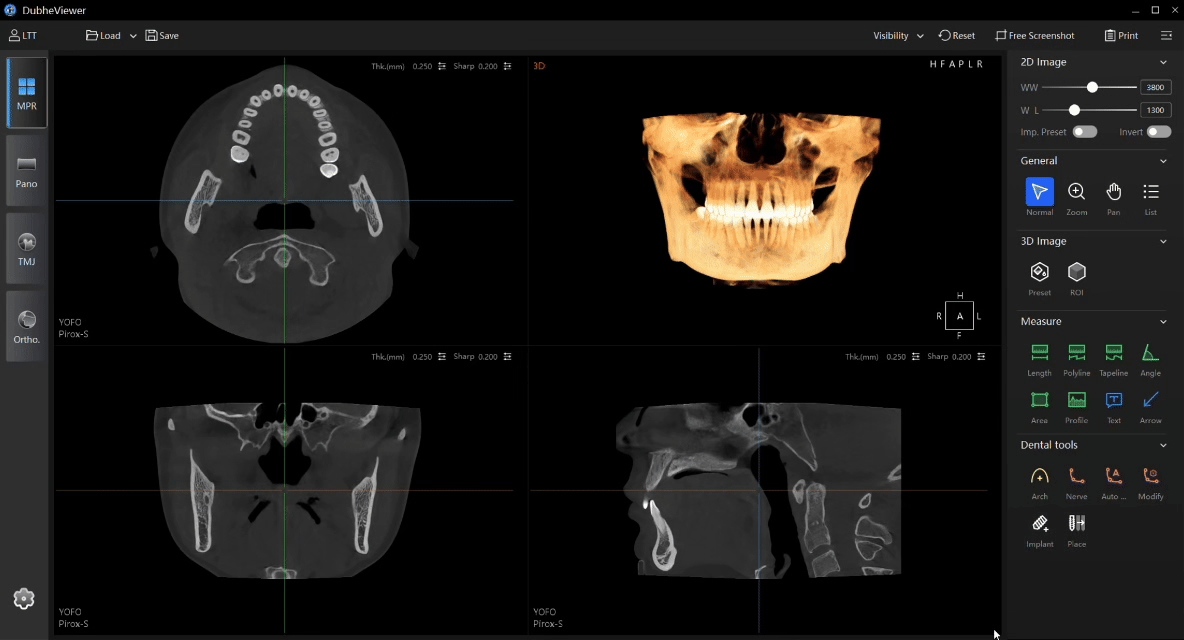The image size is (1184, 640).
Task: Open sagittal view thickness settings icon
Action: tap(915, 357)
